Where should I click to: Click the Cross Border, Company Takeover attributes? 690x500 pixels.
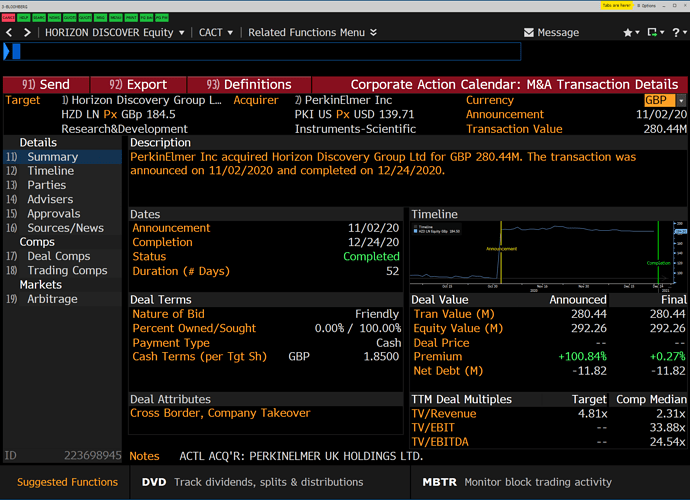[220, 413]
